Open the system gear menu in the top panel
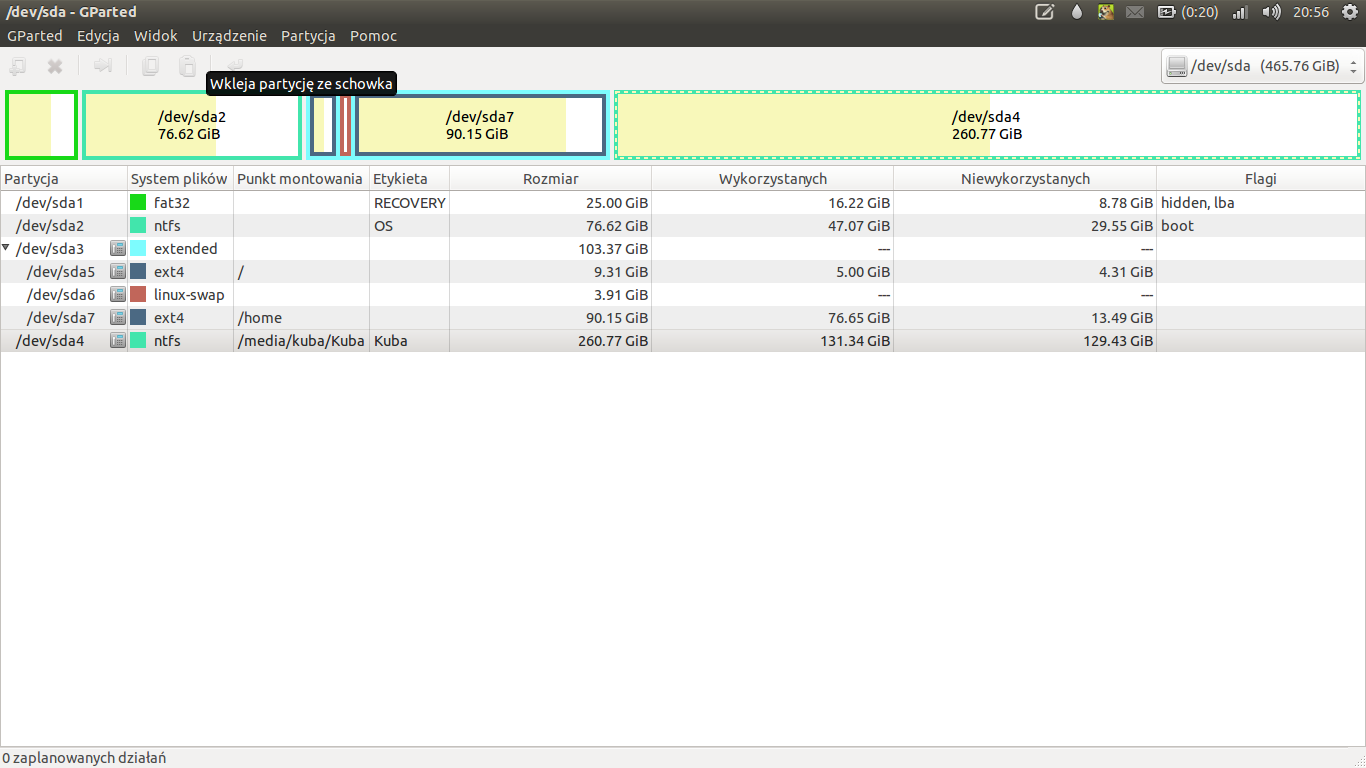The width and height of the screenshot is (1366, 768). (1349, 12)
